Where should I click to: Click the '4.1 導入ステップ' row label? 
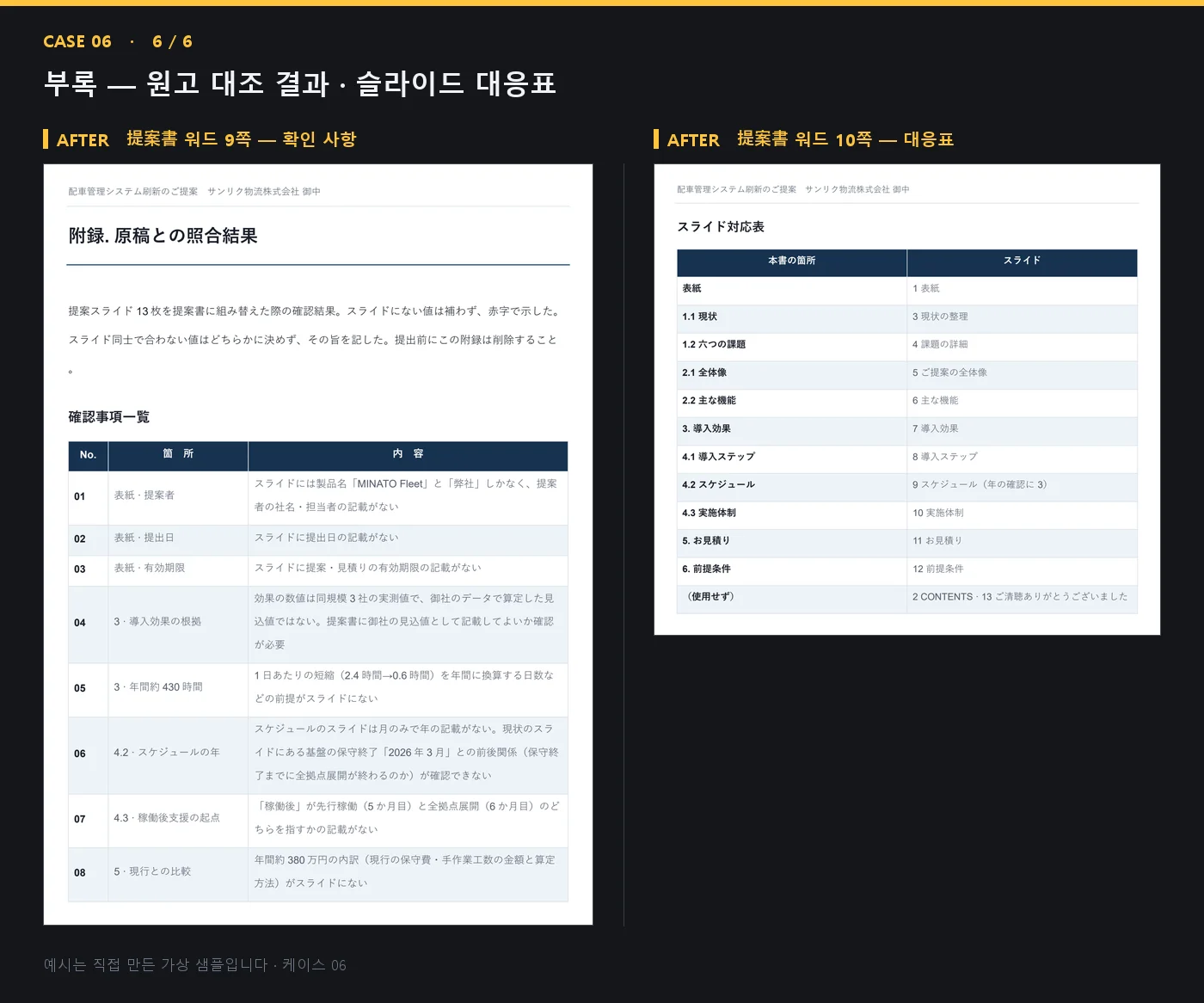(718, 457)
